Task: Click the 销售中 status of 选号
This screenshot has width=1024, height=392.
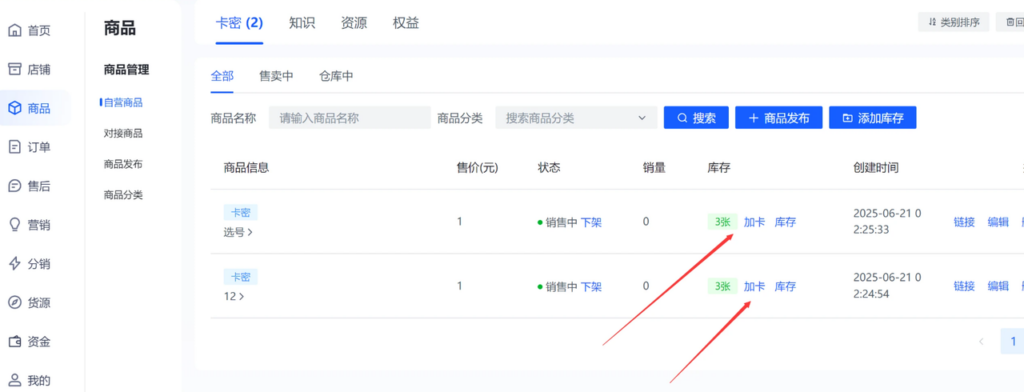Action: (x=557, y=222)
